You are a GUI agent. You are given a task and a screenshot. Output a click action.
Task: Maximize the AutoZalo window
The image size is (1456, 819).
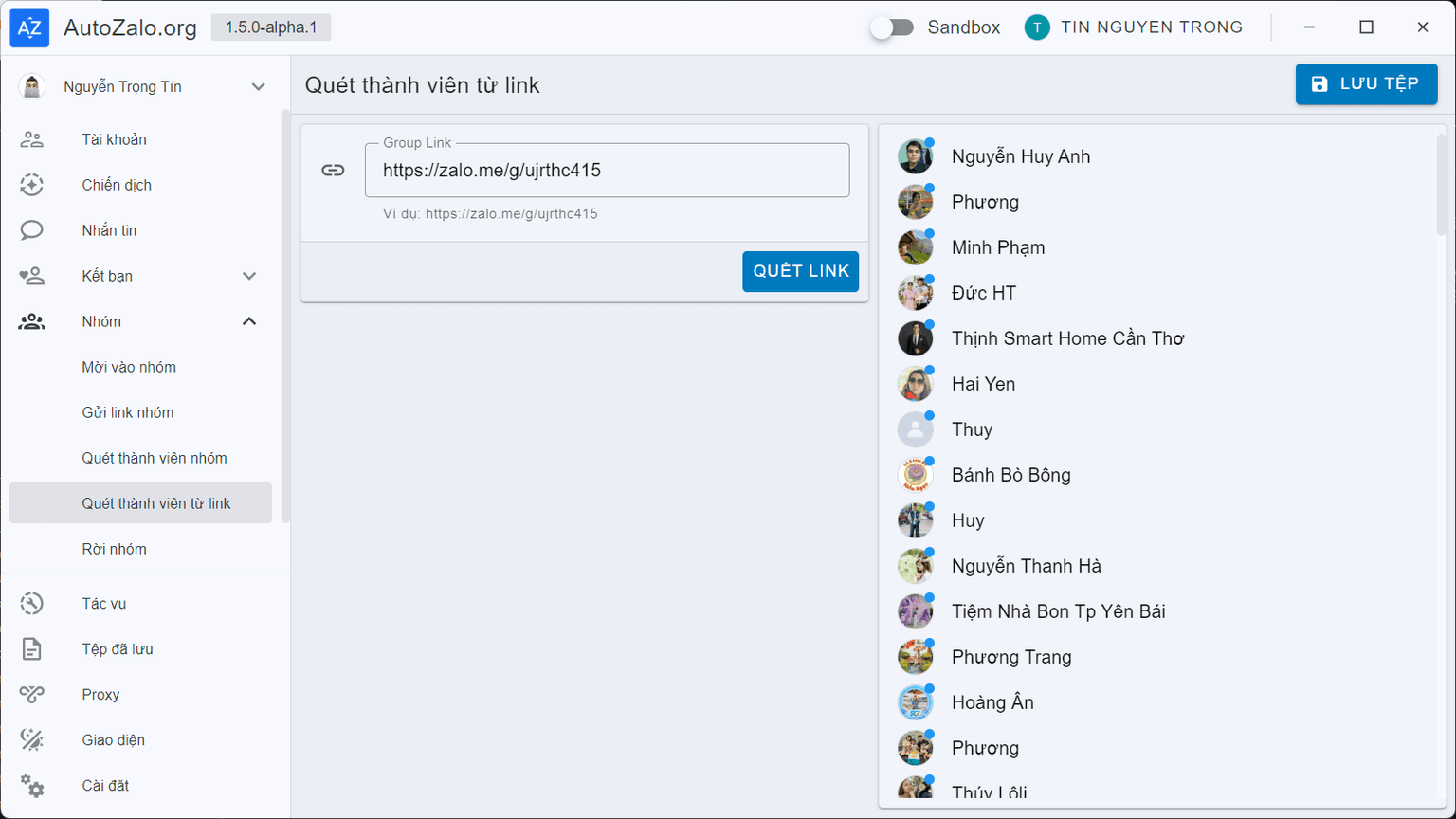point(1366,27)
